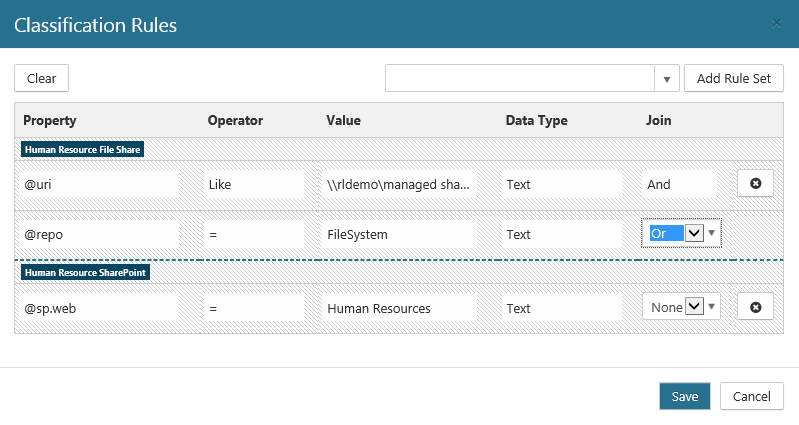The height and width of the screenshot is (425, 799).
Task: Open the rule set selection dropdown arrow
Action: (667, 79)
